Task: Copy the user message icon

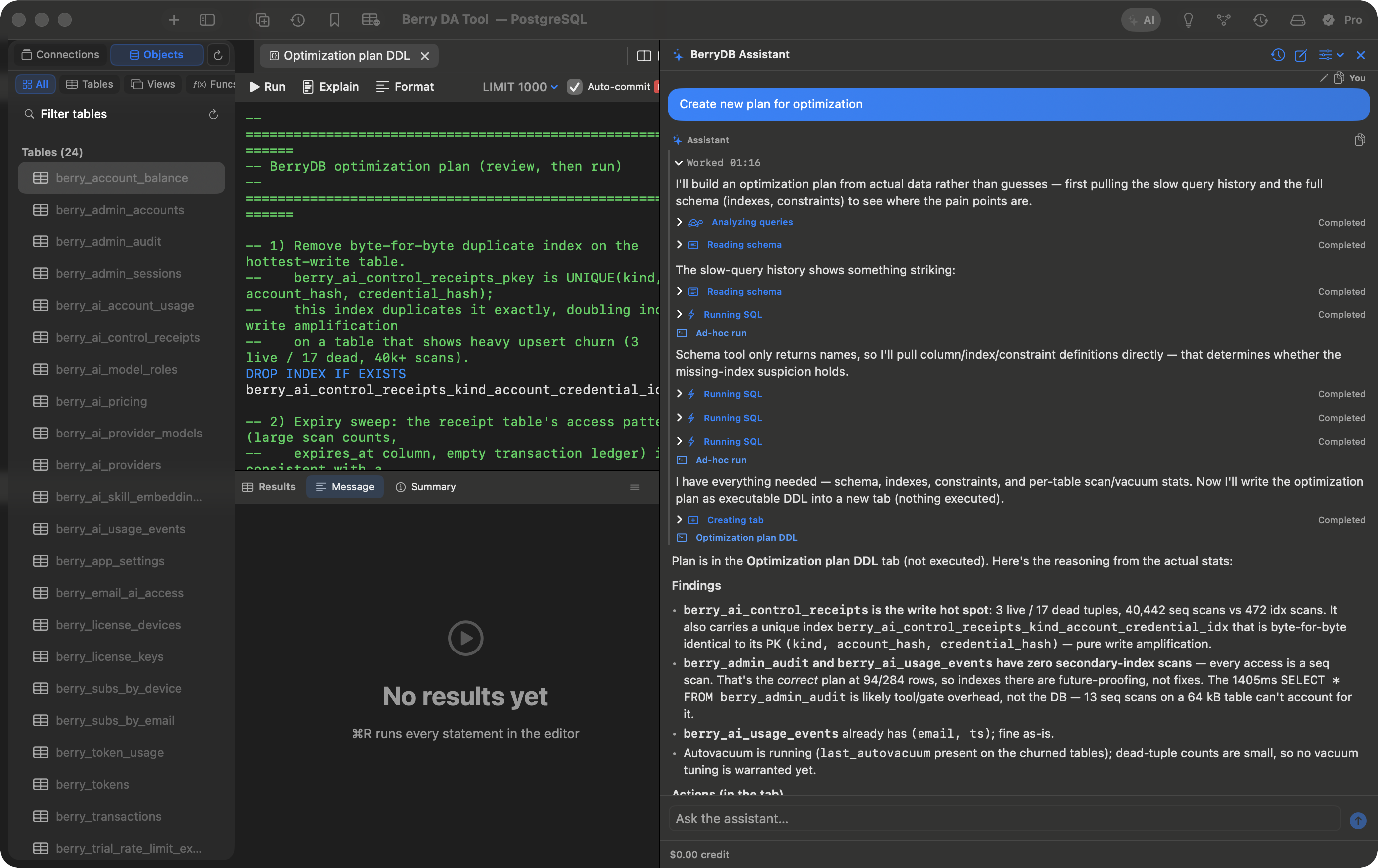Action: (x=1339, y=78)
